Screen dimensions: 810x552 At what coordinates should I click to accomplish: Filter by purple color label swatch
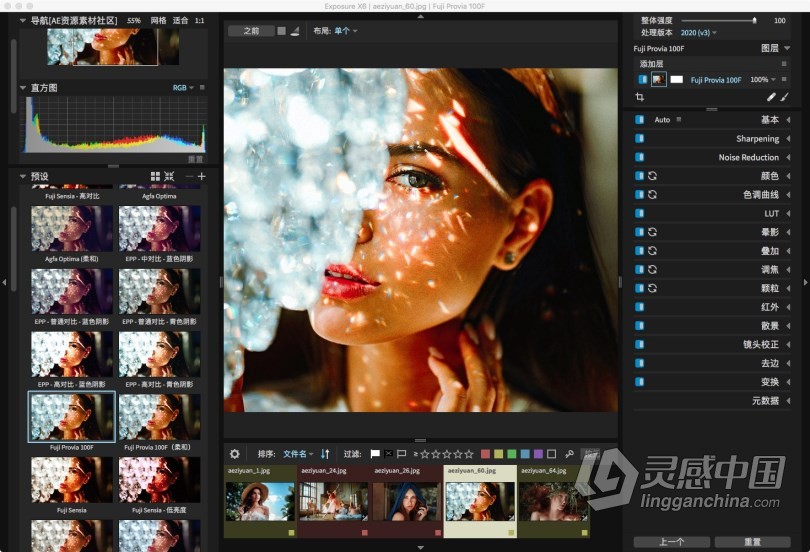538,454
